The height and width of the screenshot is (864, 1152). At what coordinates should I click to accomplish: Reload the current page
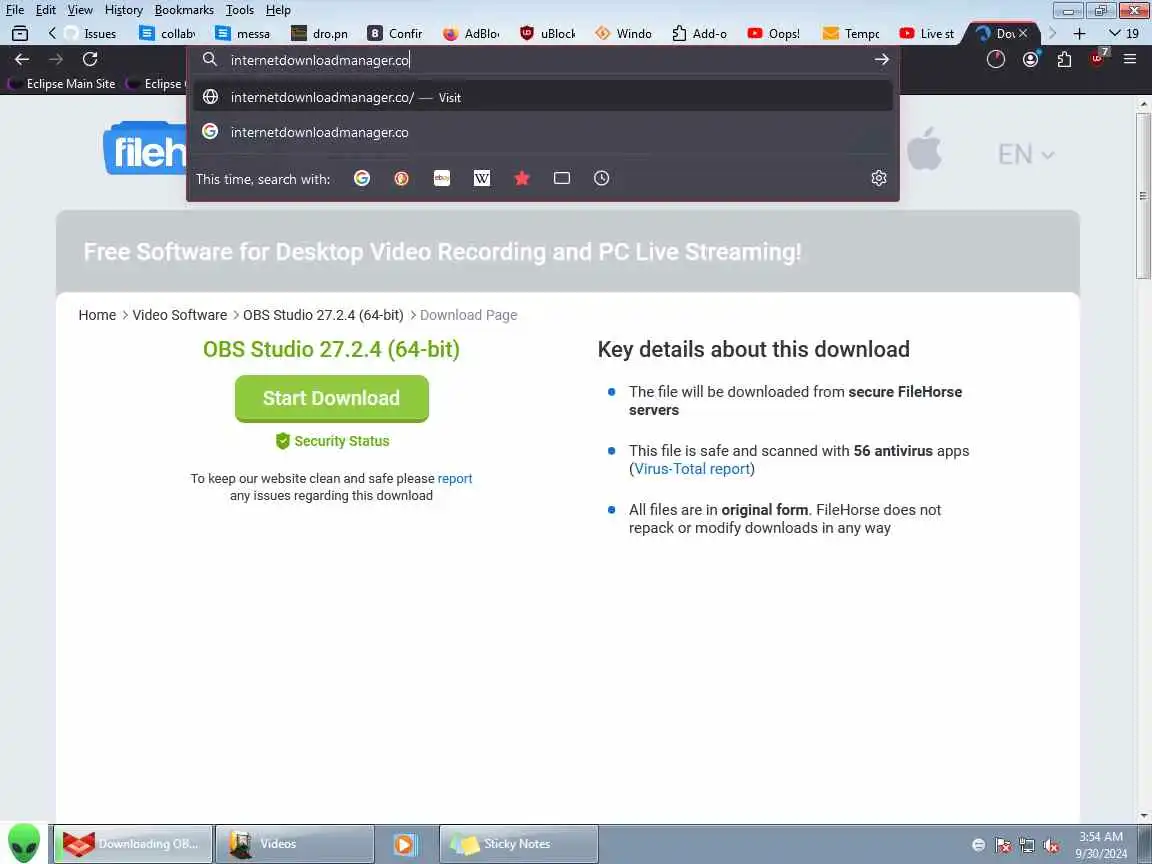coord(90,59)
